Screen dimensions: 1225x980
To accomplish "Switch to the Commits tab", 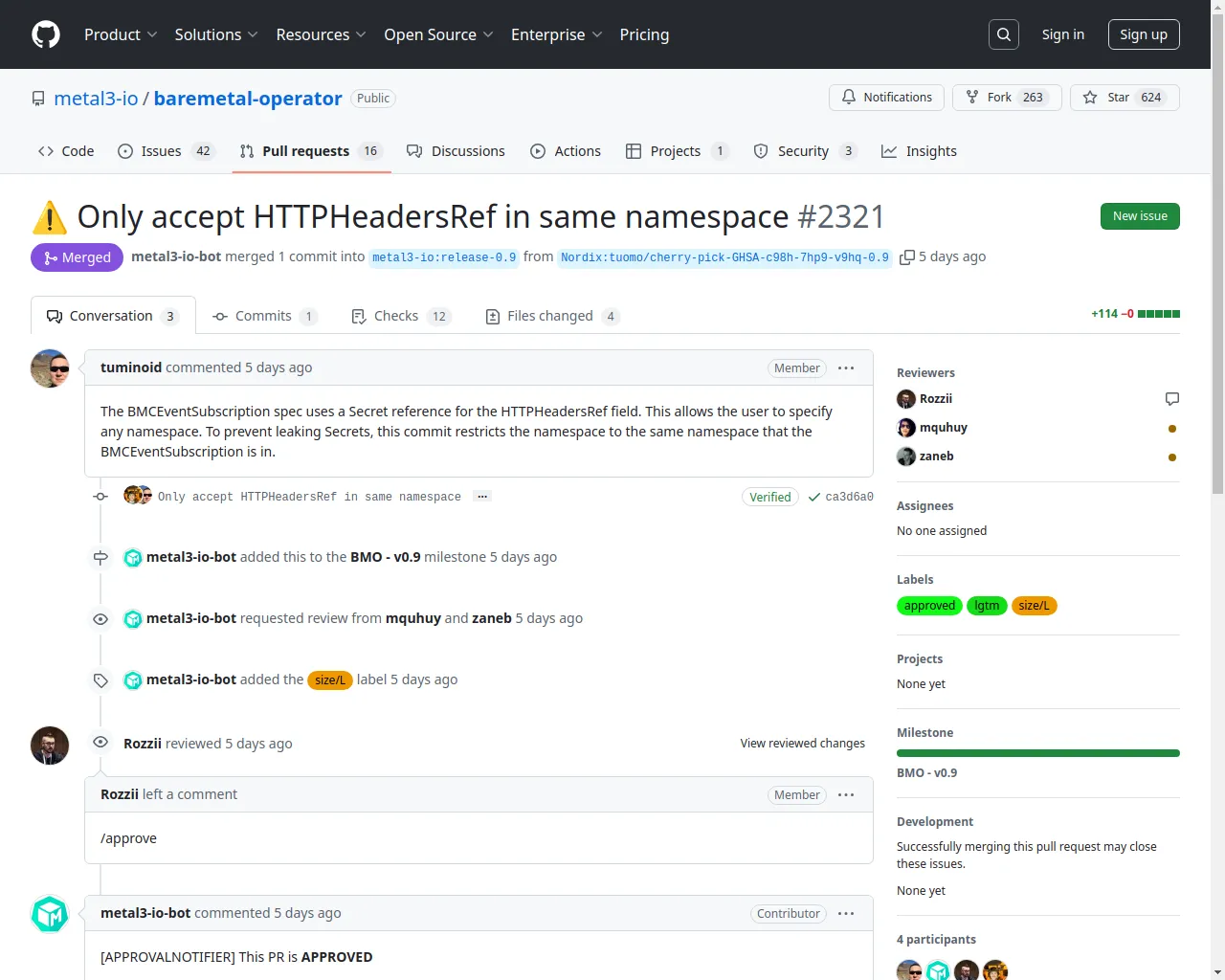I will (265, 316).
